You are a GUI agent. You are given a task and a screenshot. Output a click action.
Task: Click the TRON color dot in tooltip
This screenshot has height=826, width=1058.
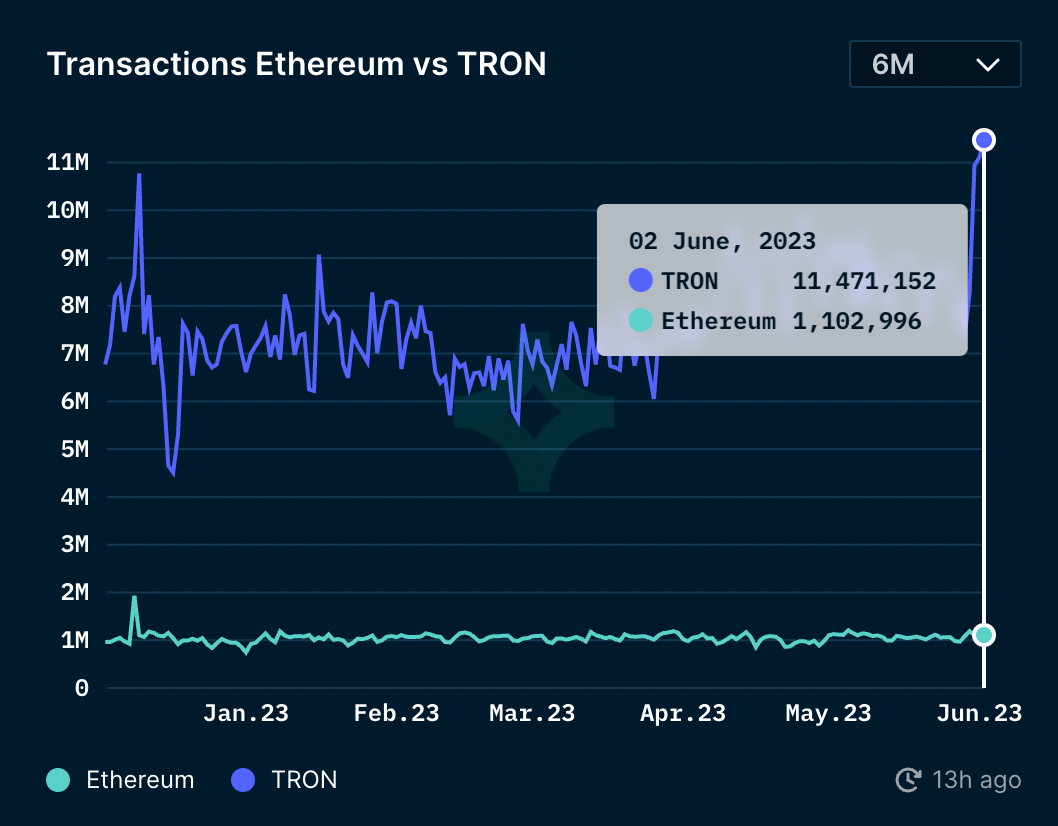coord(640,280)
